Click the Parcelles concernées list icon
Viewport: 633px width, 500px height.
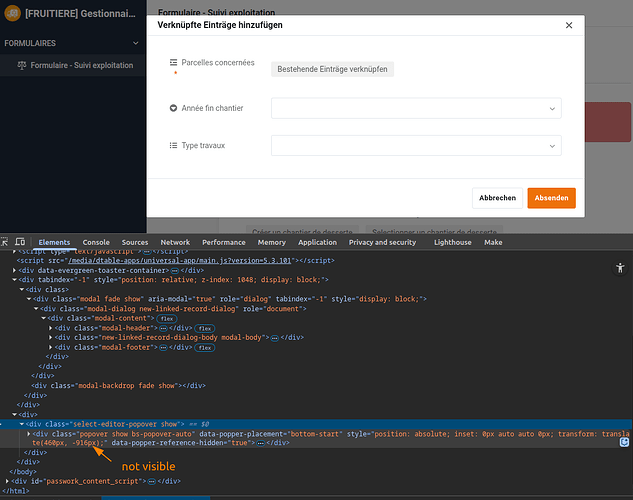tap(173, 62)
